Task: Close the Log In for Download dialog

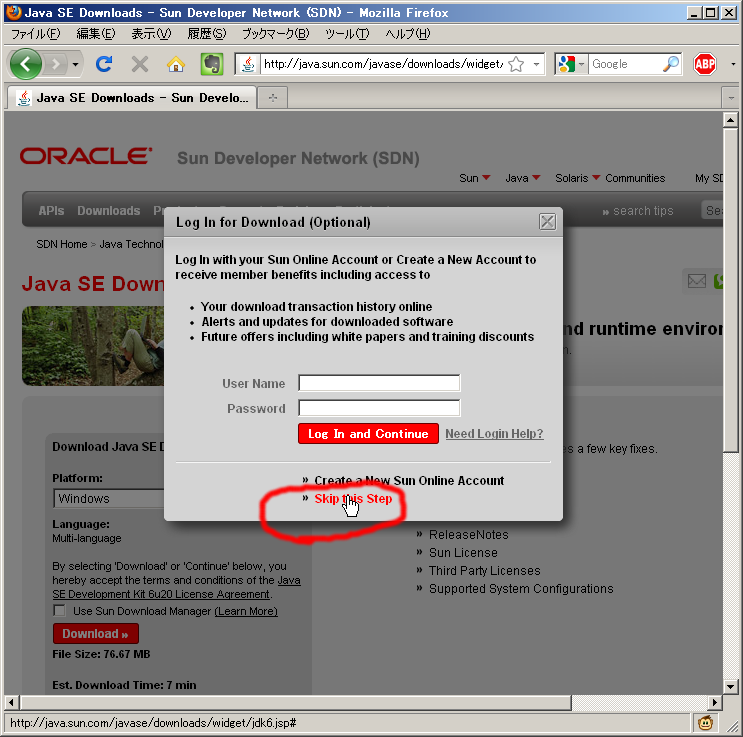Action: click(547, 221)
